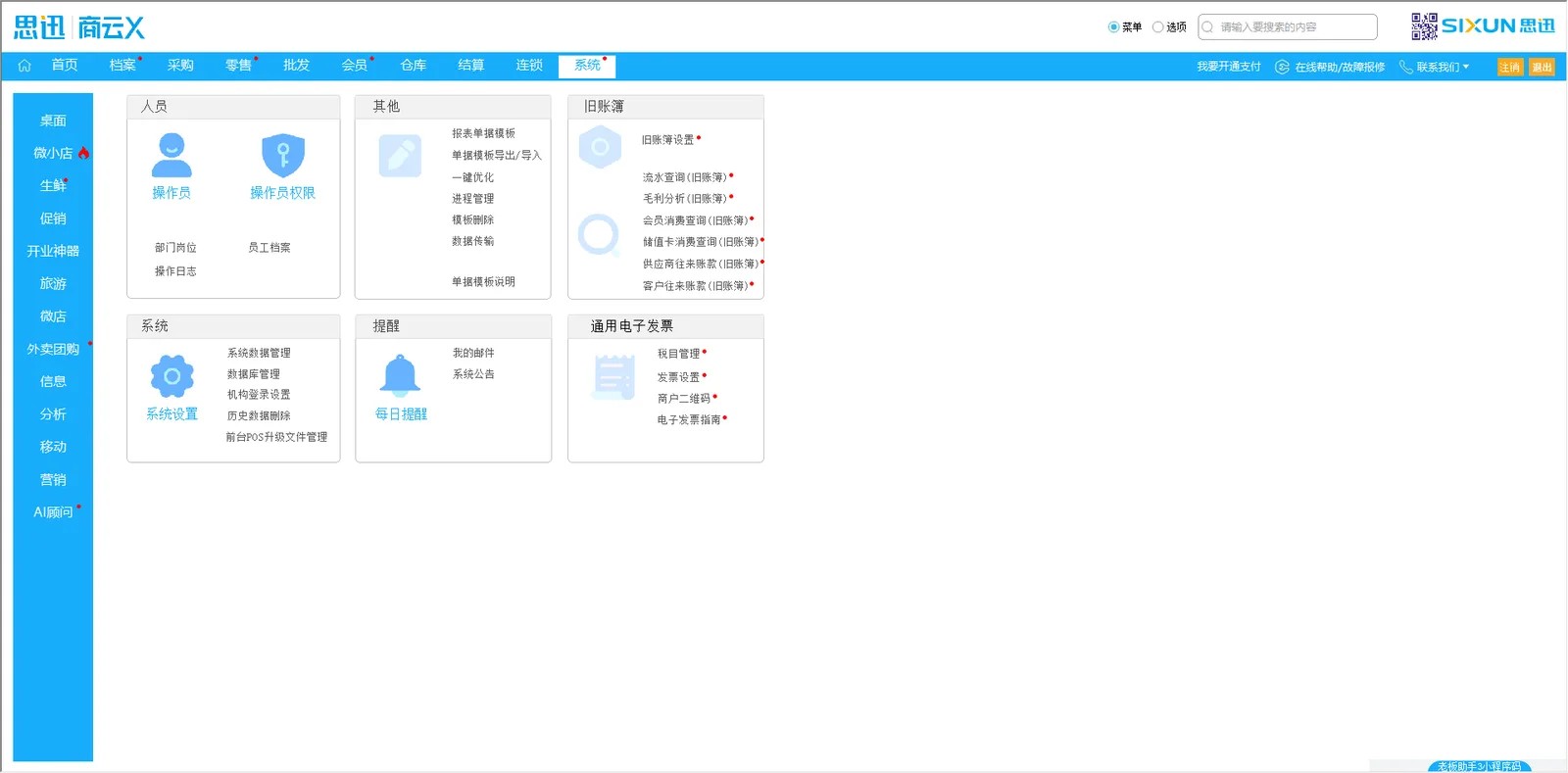Select 促销 in the left sidebar
The height and width of the screenshot is (773, 1568).
tap(53, 218)
